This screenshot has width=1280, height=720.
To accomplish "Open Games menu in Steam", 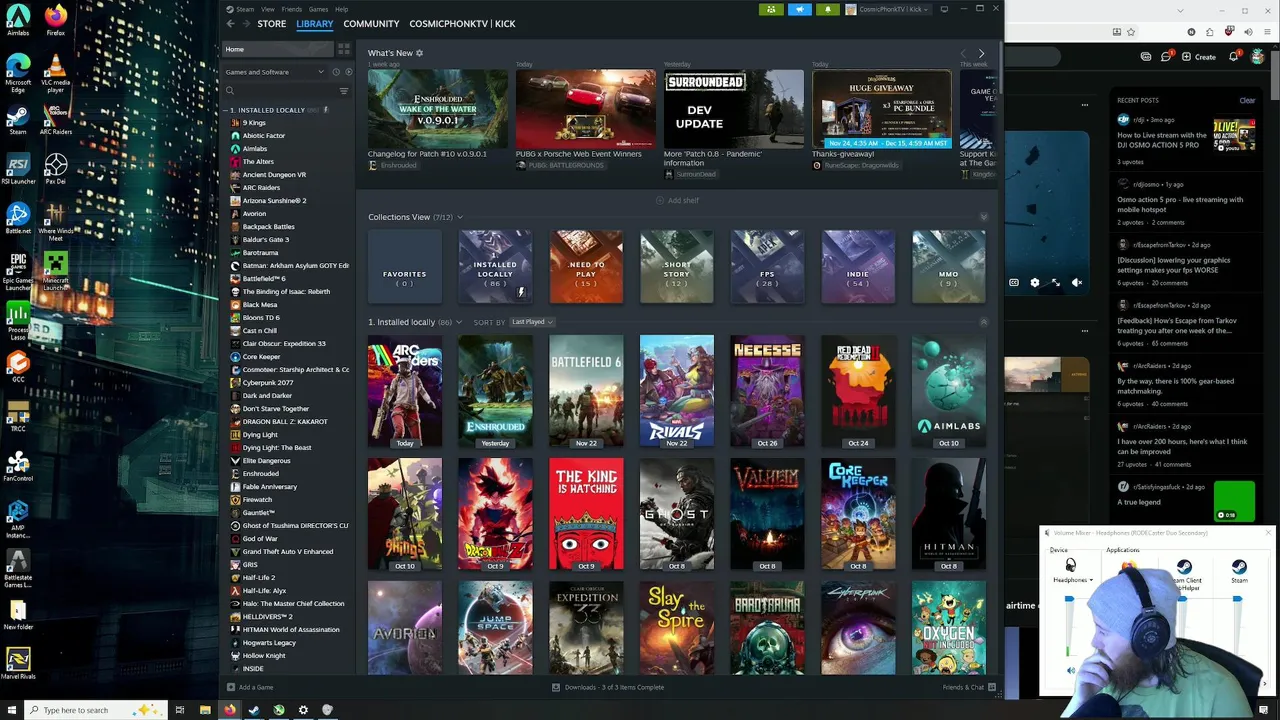I will (x=318, y=9).
